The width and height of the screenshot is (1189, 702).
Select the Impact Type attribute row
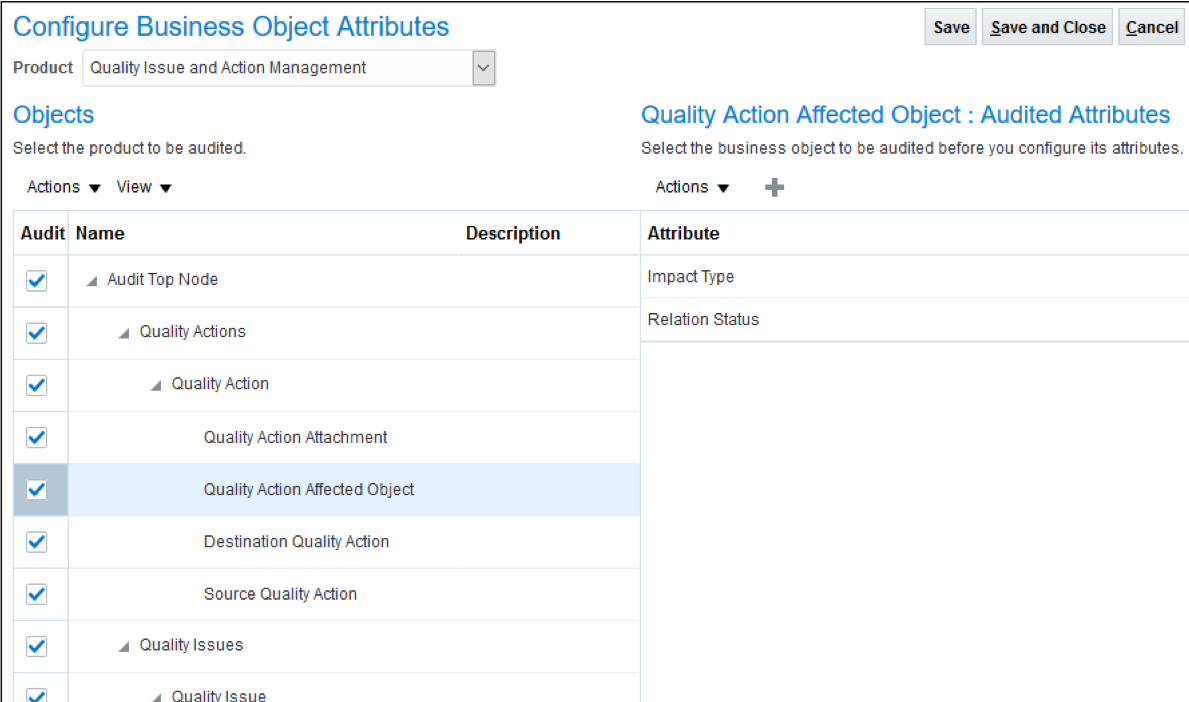(691, 277)
